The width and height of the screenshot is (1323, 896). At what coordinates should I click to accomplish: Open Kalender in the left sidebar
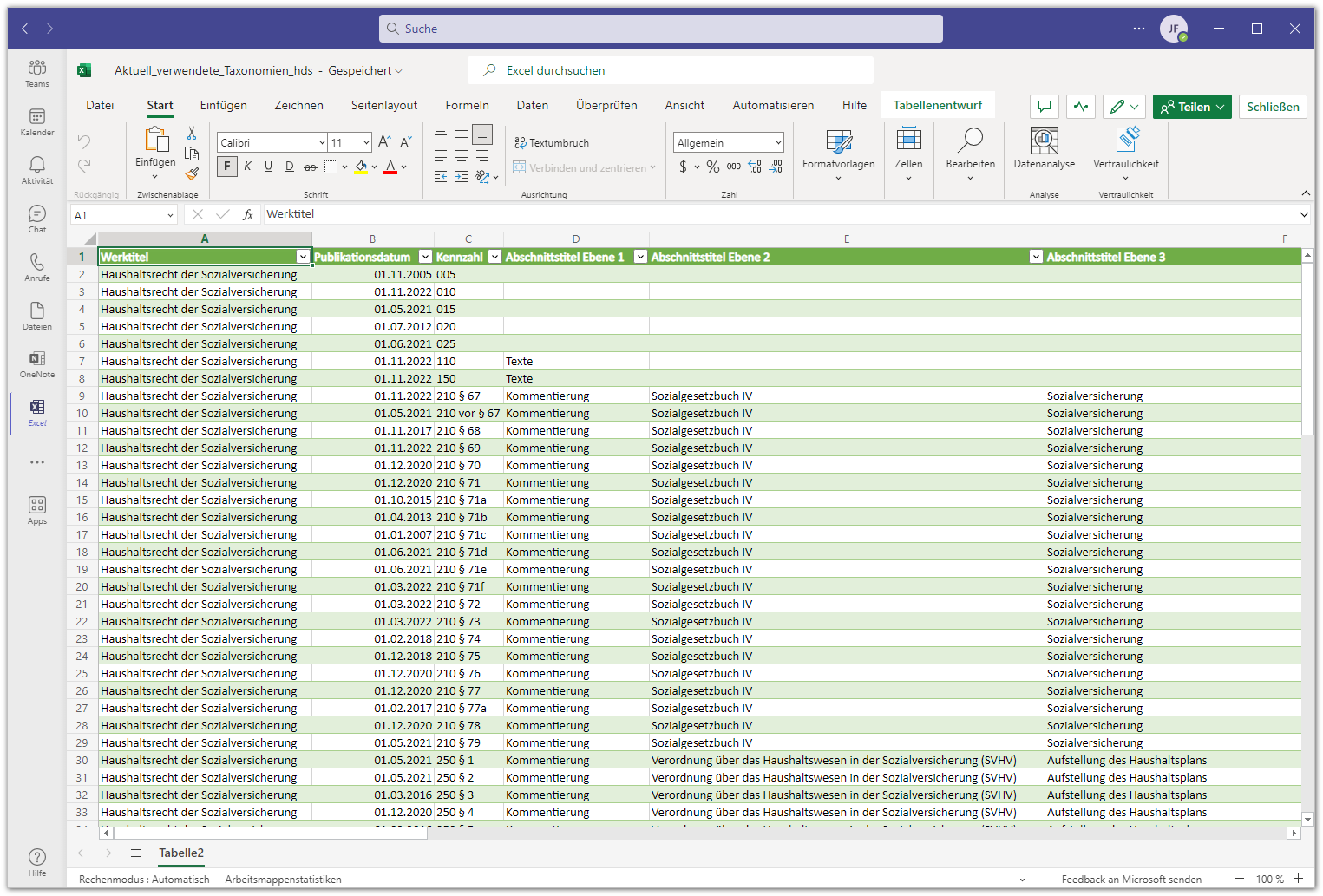click(37, 122)
